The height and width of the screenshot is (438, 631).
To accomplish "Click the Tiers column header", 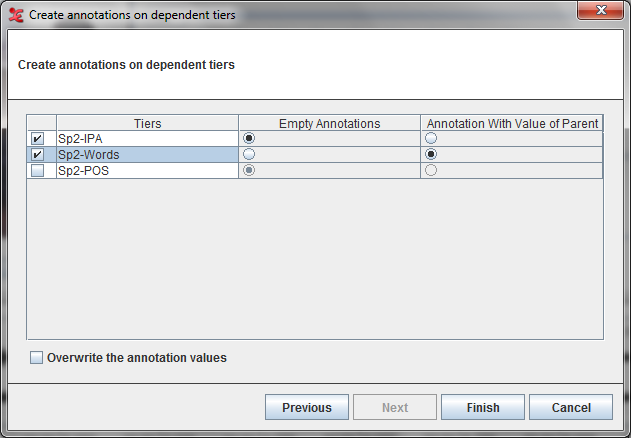I will click(147, 123).
